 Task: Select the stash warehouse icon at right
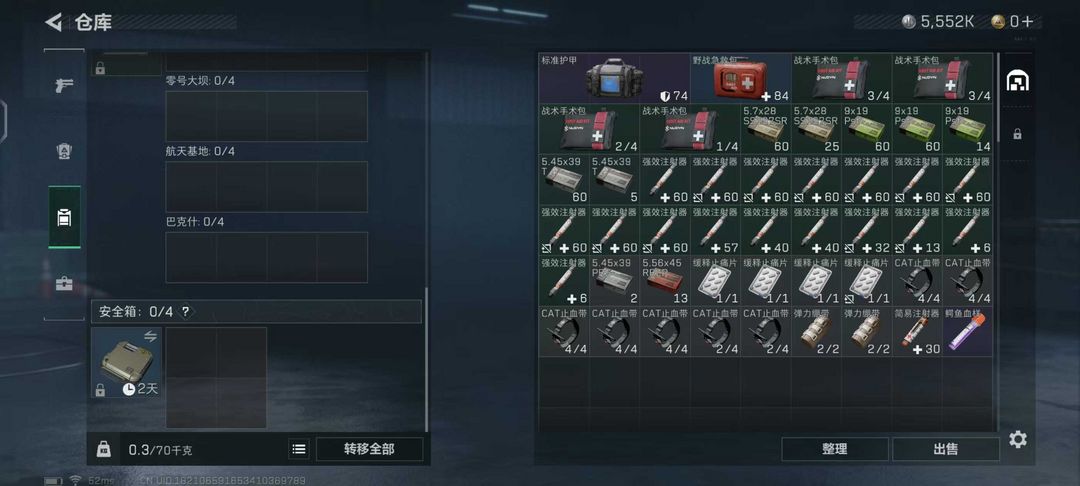pyautogui.click(x=1017, y=81)
